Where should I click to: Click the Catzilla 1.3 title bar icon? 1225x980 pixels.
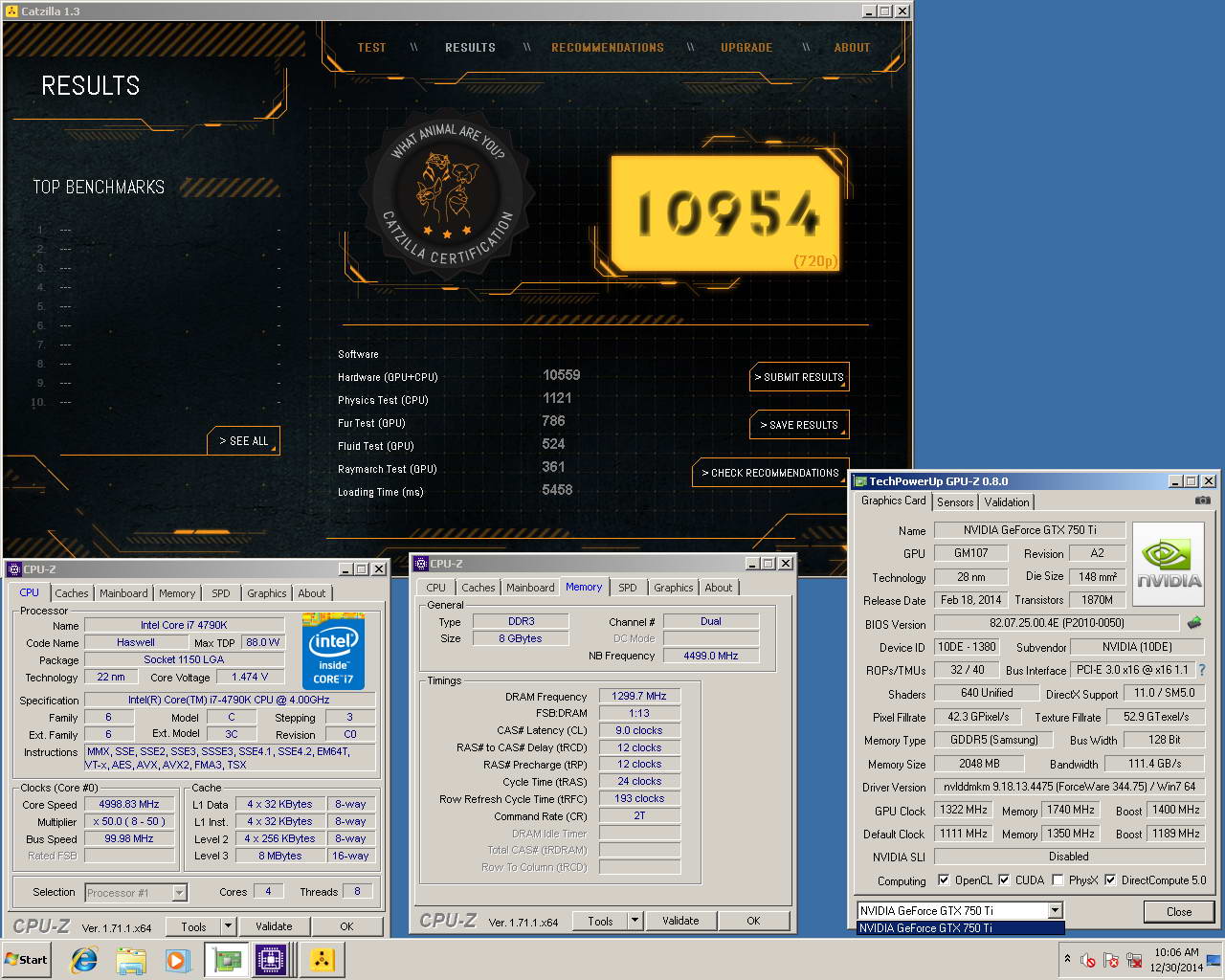pos(11,11)
